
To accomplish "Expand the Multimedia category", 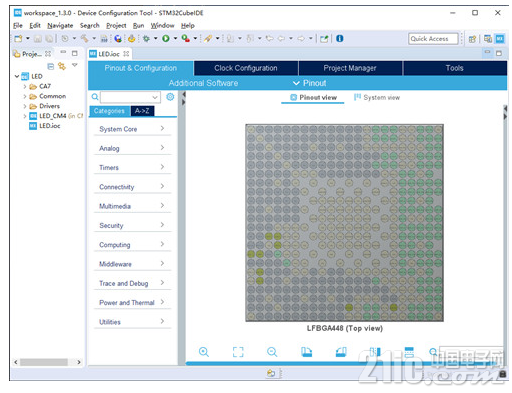I will (132, 206).
